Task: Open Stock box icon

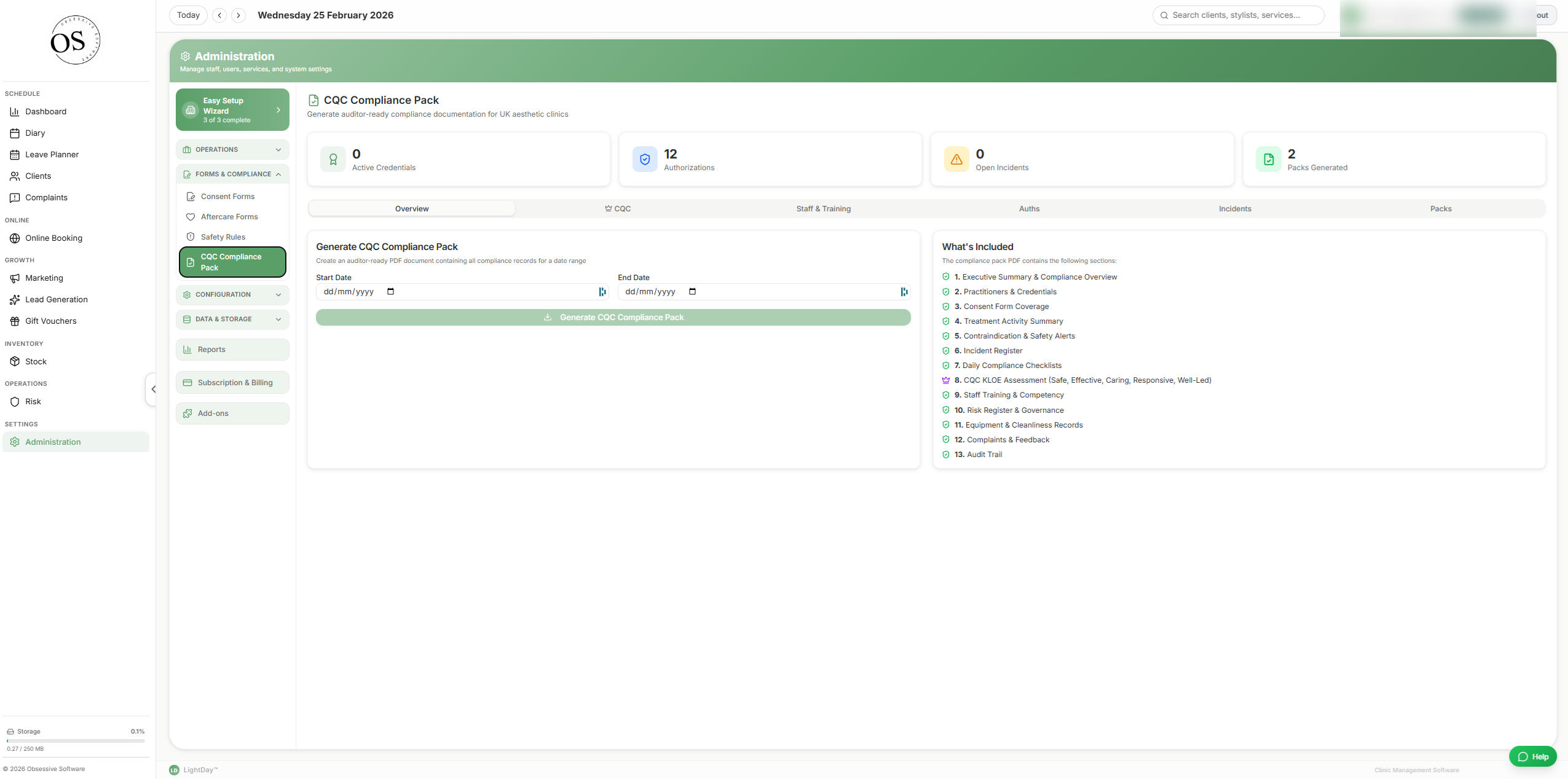Action: coord(15,362)
